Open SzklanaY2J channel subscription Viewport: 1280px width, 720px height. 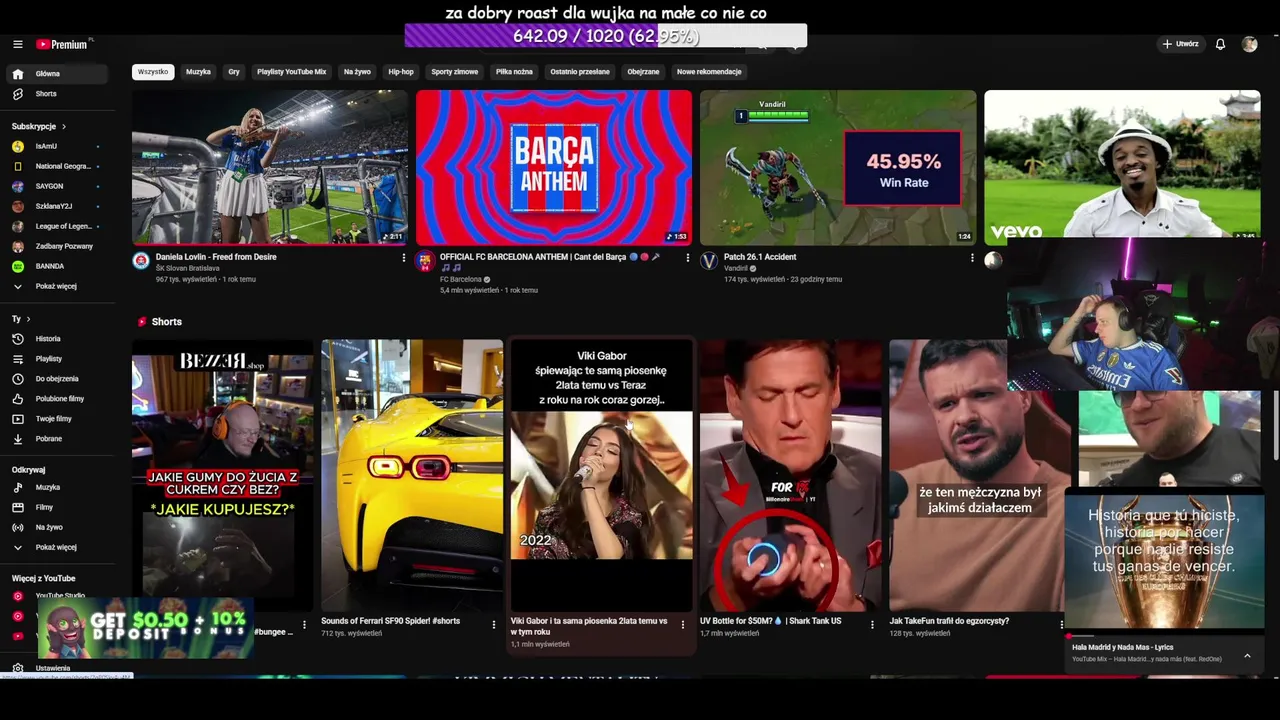(x=57, y=207)
